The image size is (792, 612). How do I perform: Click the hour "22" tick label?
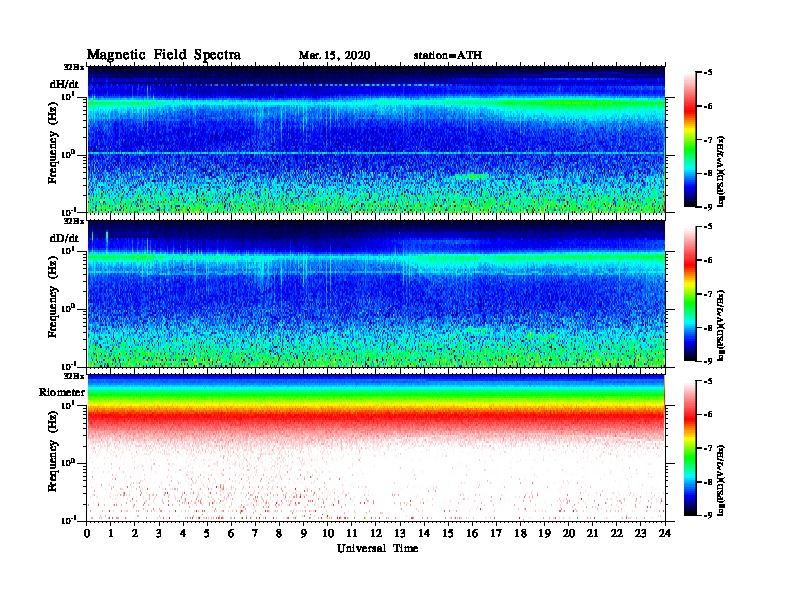point(617,533)
